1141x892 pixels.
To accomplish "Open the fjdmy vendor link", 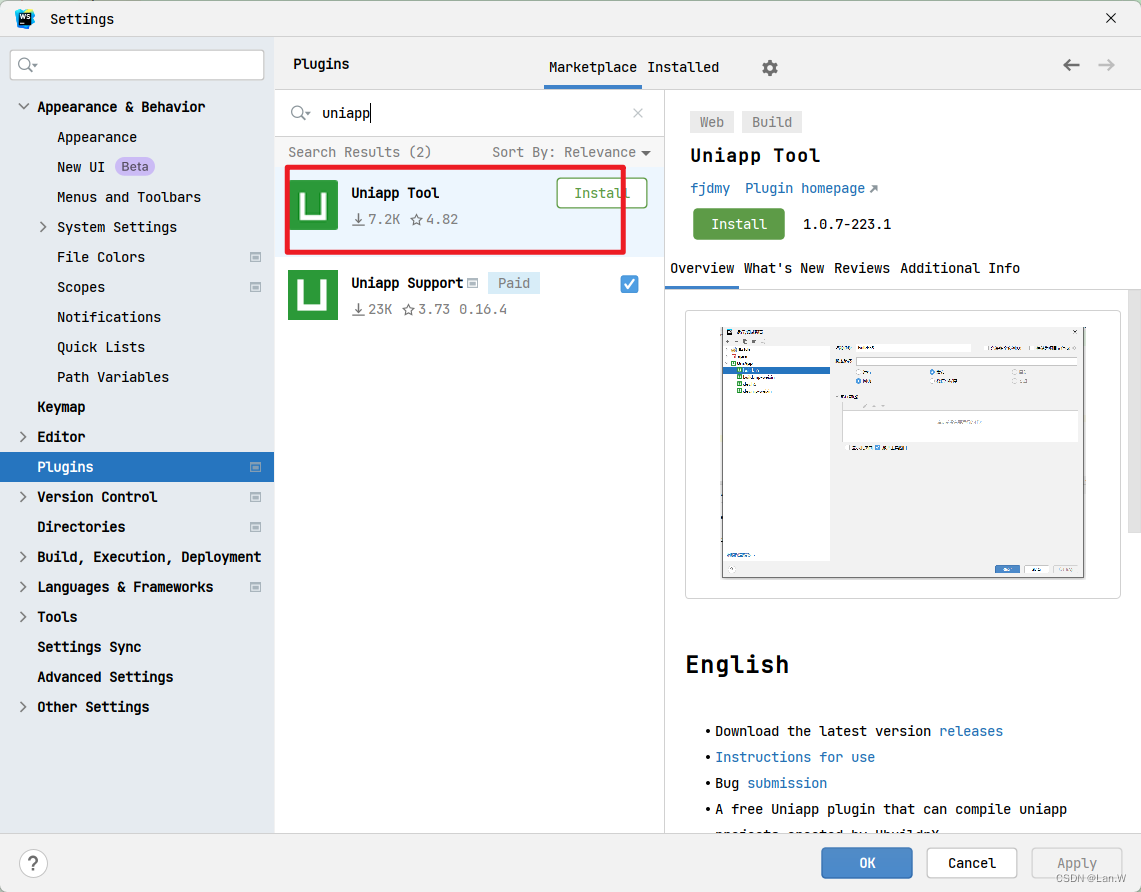I will click(709, 188).
